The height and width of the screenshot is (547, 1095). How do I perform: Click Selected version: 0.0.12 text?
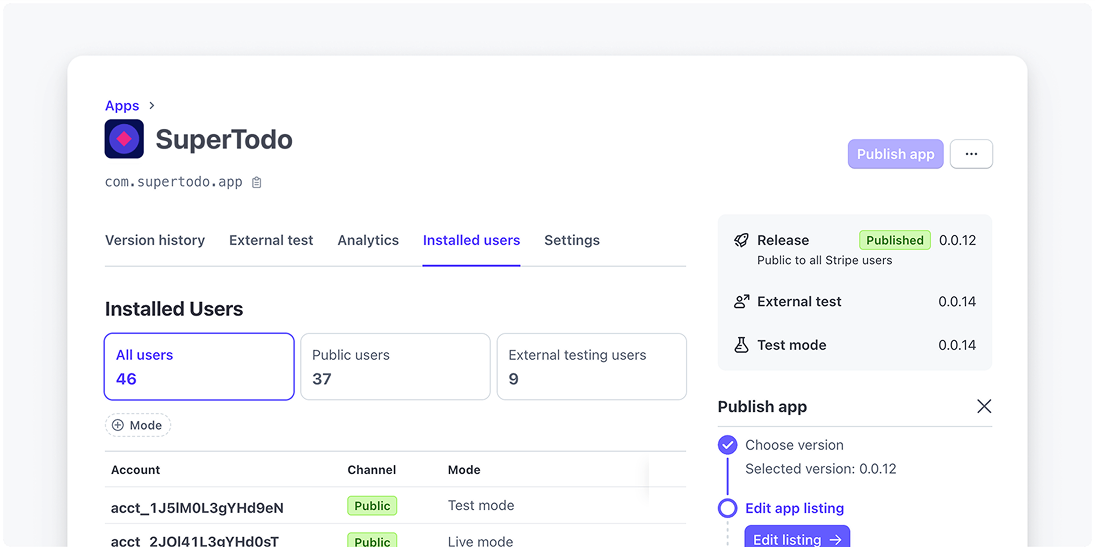[821, 469]
